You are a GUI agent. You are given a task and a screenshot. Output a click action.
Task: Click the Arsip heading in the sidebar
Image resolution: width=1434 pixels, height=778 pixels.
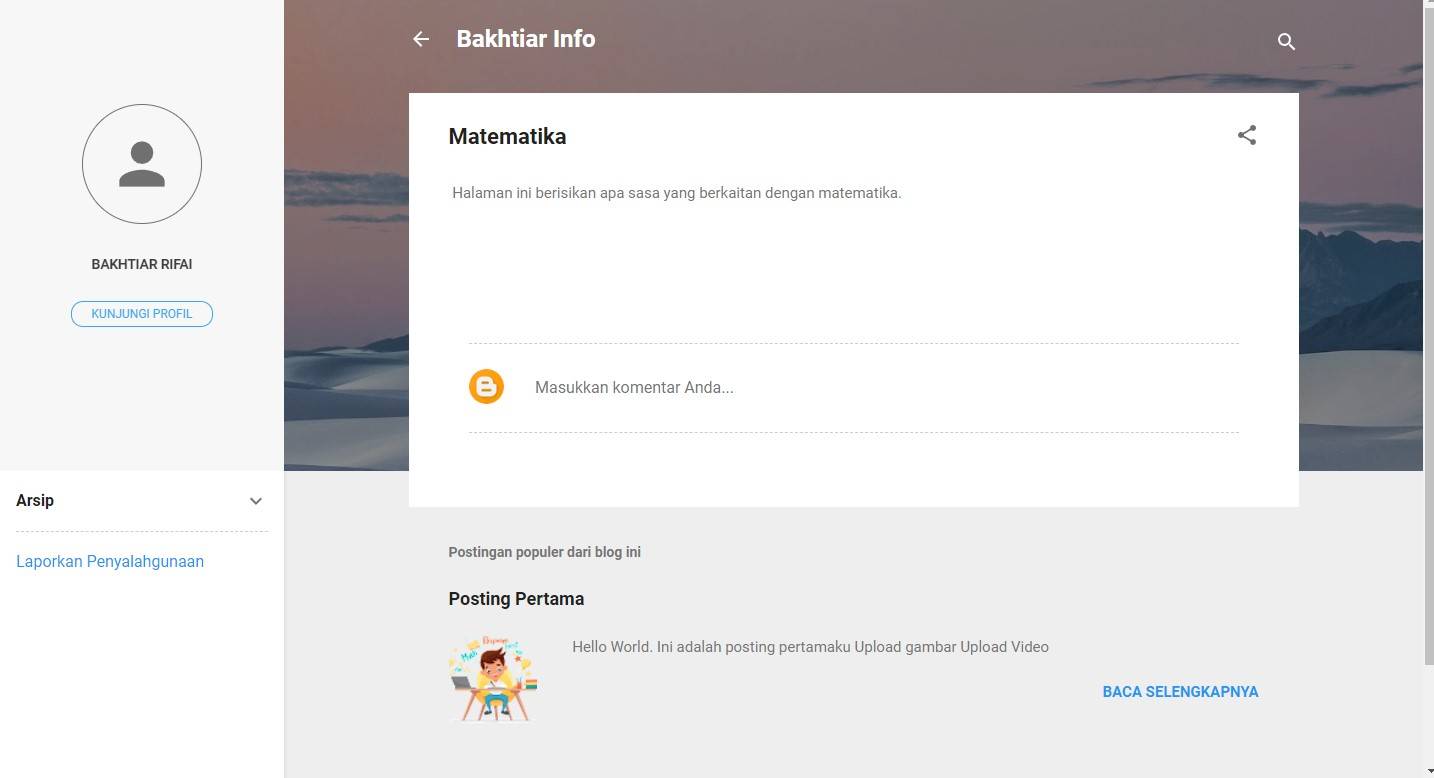coord(35,500)
